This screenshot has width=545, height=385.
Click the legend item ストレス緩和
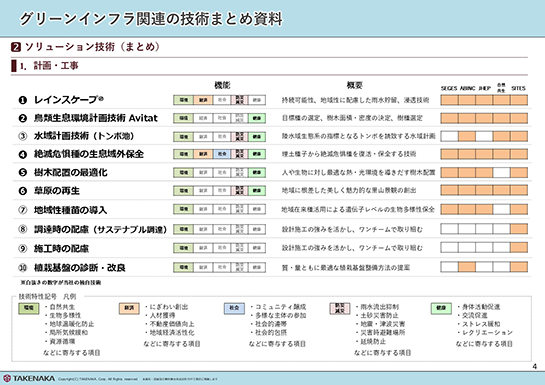click(481, 324)
